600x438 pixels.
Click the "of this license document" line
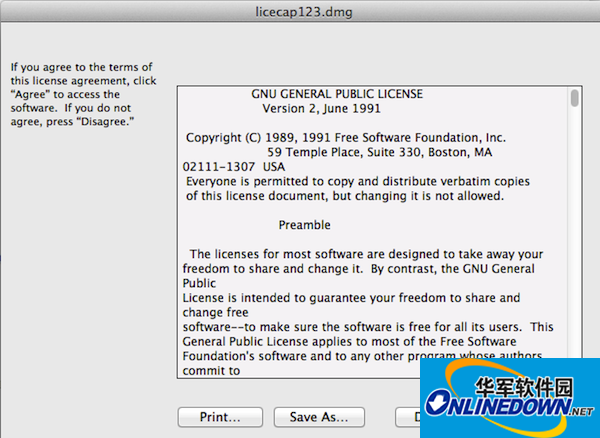click(x=345, y=196)
